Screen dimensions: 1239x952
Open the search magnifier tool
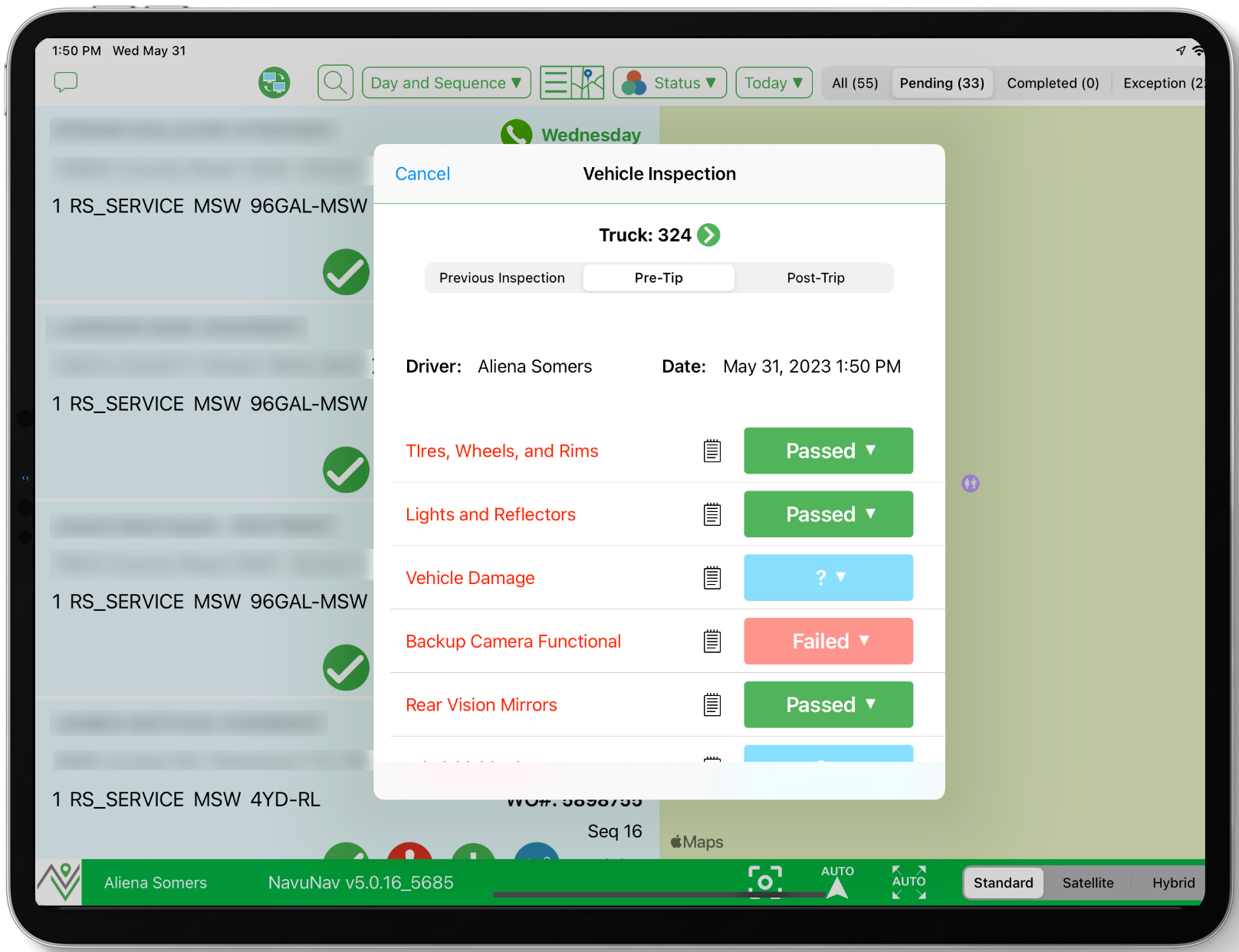[x=335, y=82]
